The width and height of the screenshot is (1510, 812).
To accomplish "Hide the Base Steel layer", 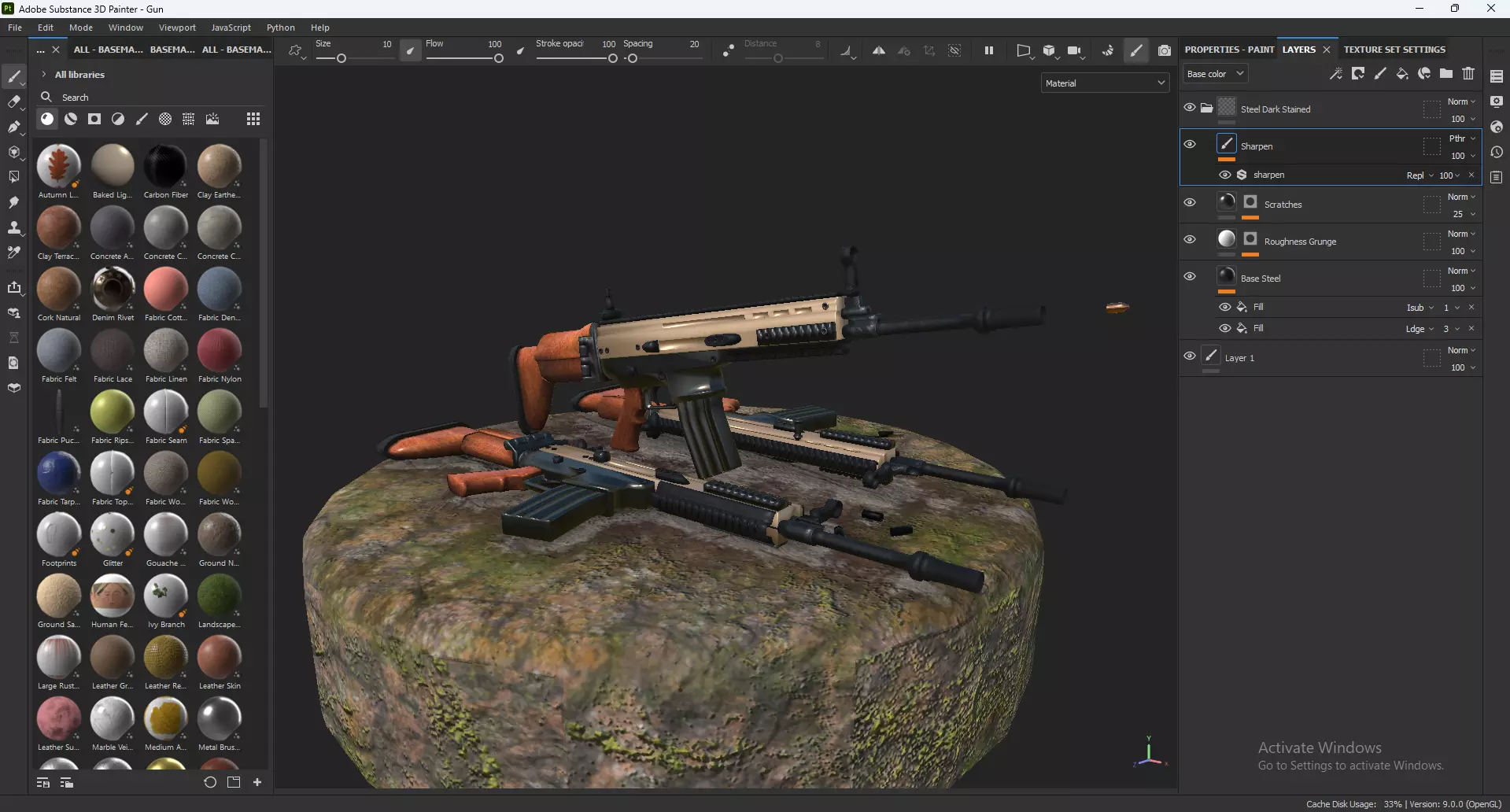I will point(1190,276).
